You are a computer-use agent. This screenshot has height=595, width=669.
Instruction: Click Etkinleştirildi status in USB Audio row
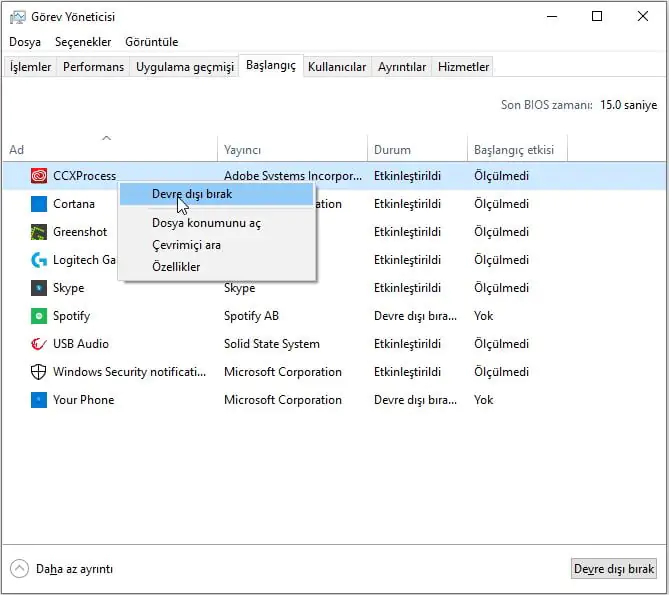point(407,344)
